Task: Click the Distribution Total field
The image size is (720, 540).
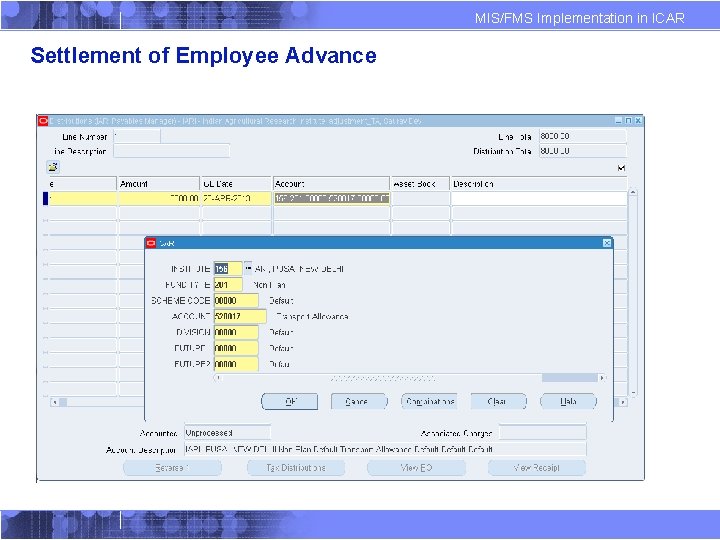Action: pos(582,151)
